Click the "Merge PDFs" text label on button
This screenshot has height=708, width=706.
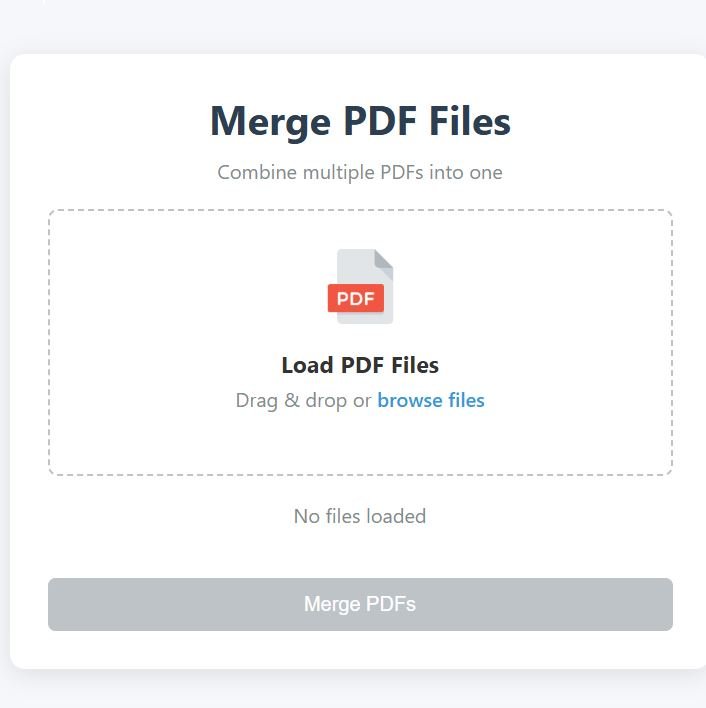(360, 604)
